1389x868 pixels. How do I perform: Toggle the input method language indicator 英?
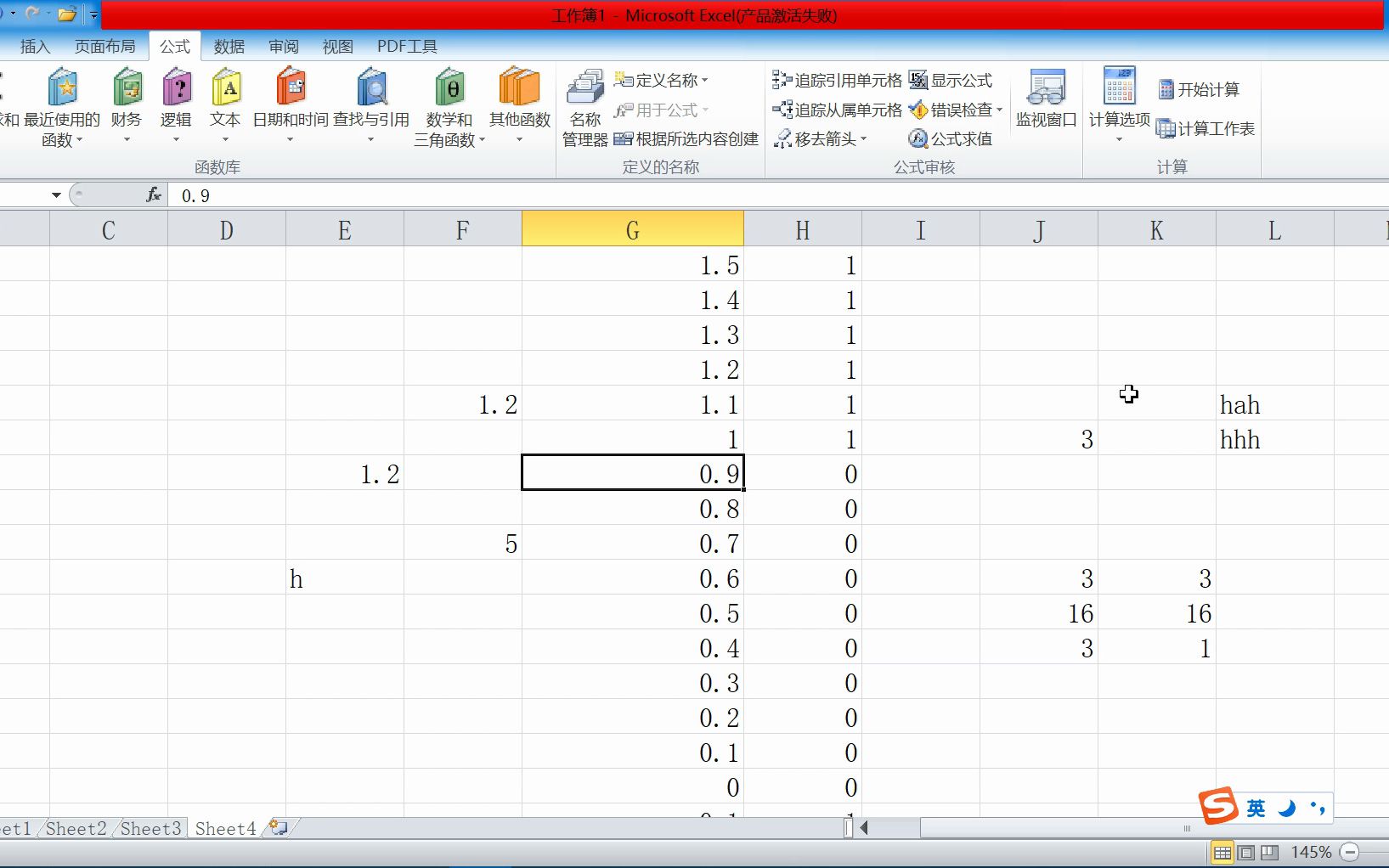click(1256, 808)
